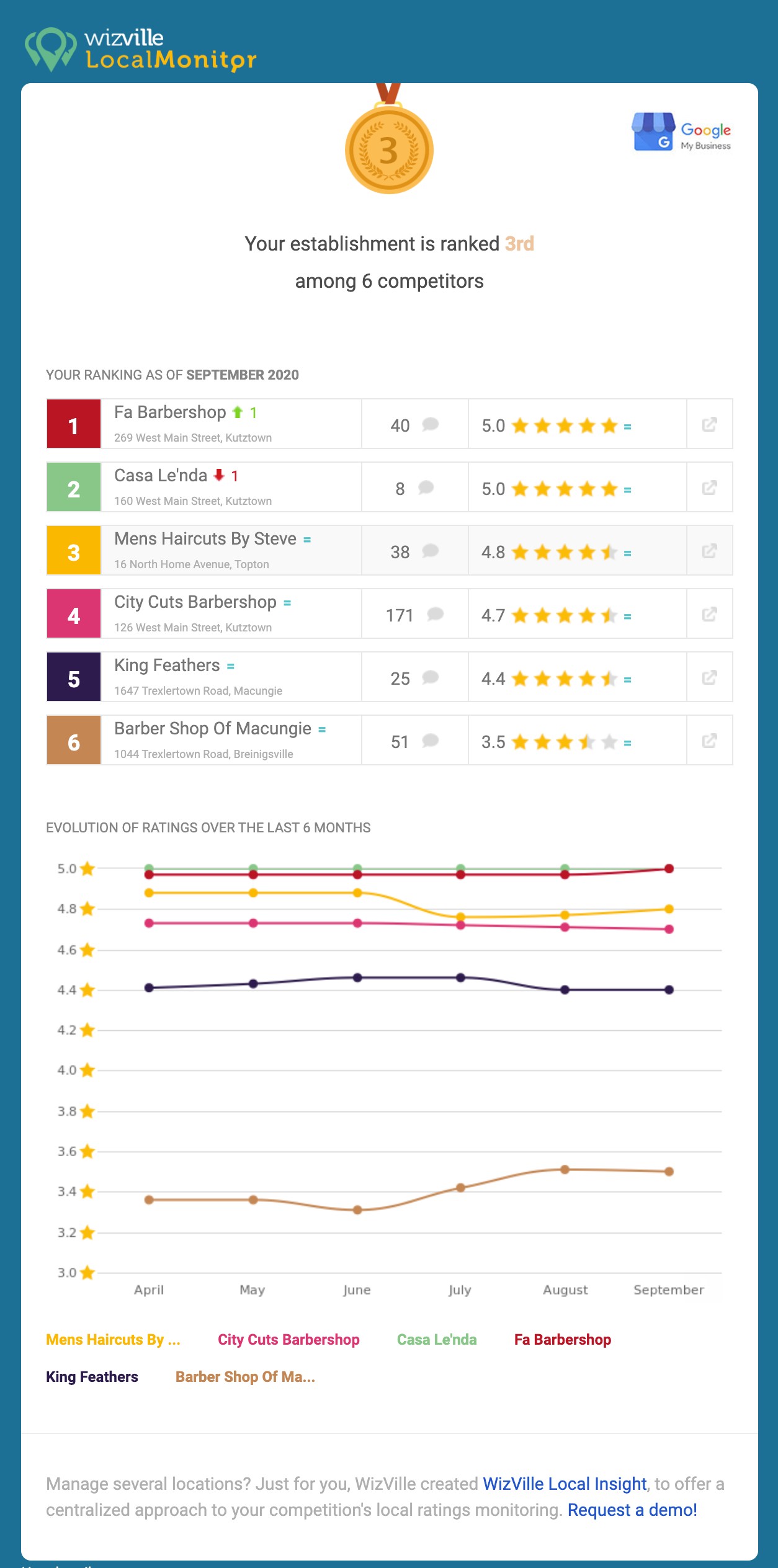The height and width of the screenshot is (1568, 778).
Task: Click the review bubble icon next to 38
Action: click(x=430, y=551)
